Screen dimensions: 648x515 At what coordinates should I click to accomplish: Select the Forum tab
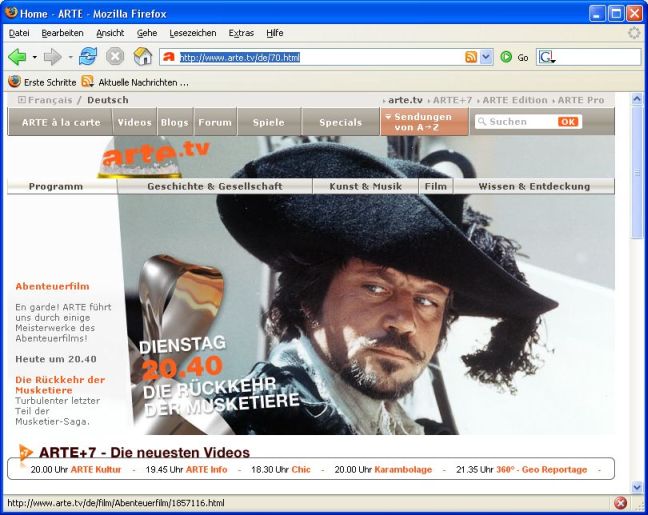(215, 122)
